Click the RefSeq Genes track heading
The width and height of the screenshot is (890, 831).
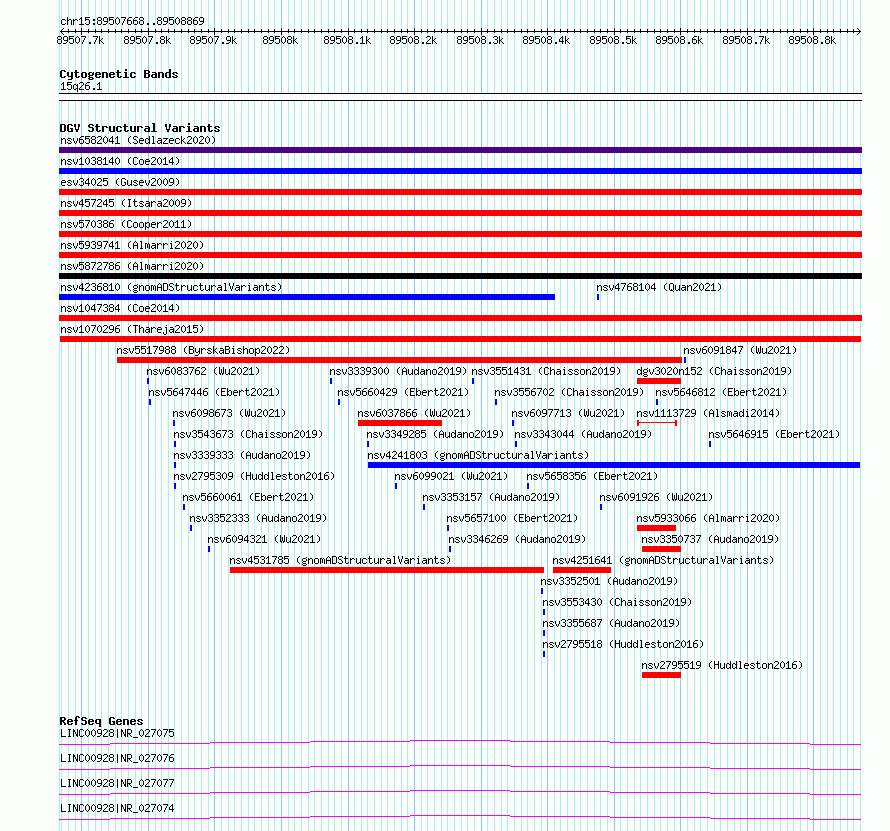(x=101, y=721)
